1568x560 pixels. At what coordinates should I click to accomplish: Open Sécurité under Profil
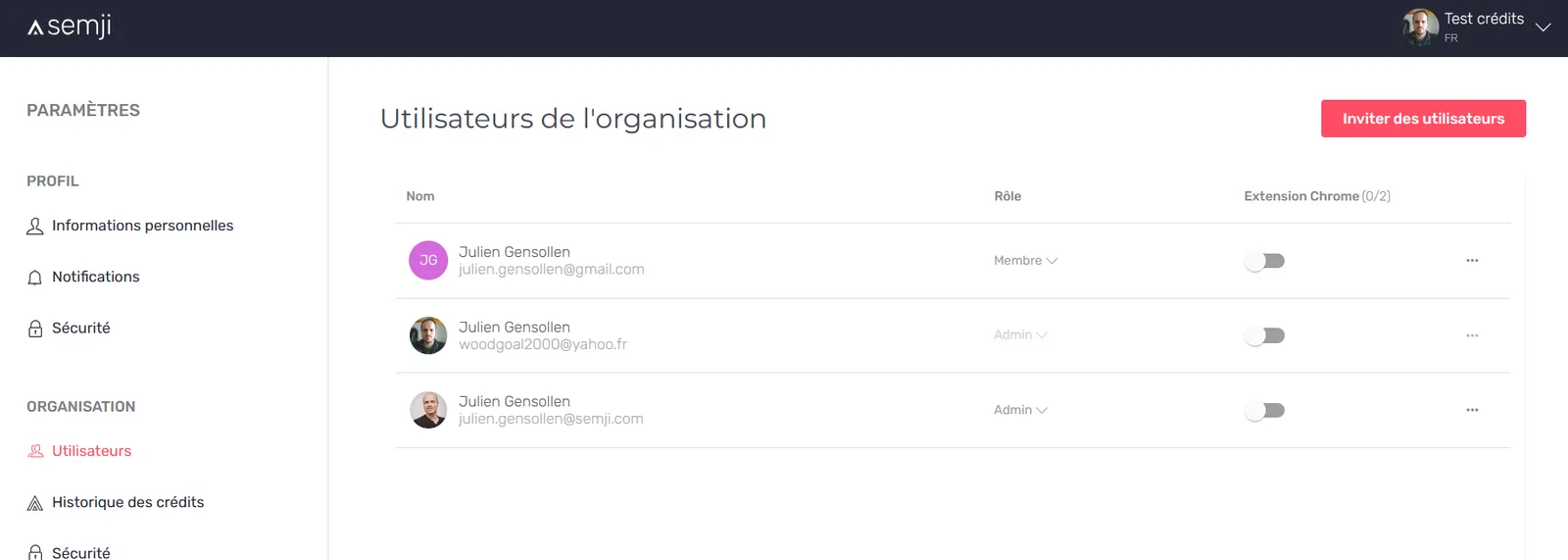[x=80, y=328]
